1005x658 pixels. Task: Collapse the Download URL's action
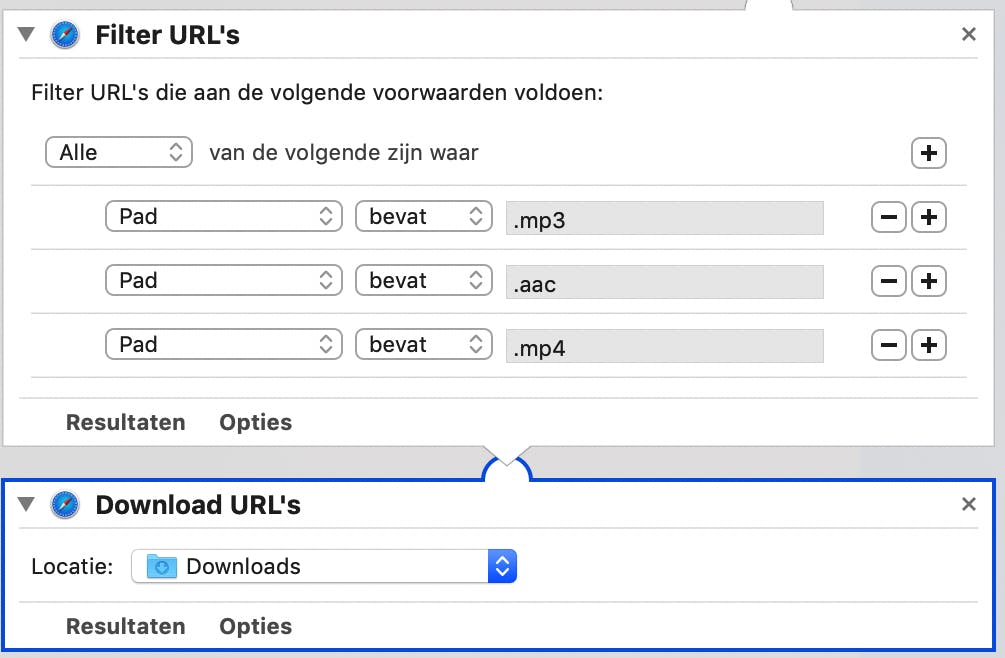pos(27,505)
